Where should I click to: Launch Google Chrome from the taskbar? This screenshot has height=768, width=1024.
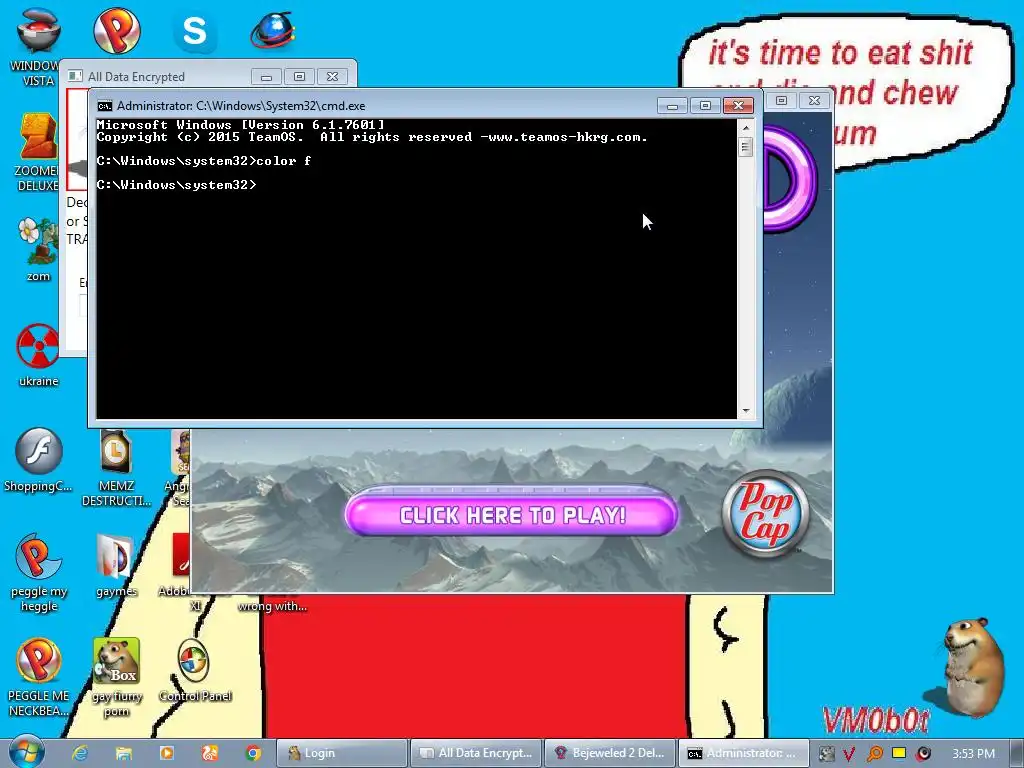coord(253,753)
